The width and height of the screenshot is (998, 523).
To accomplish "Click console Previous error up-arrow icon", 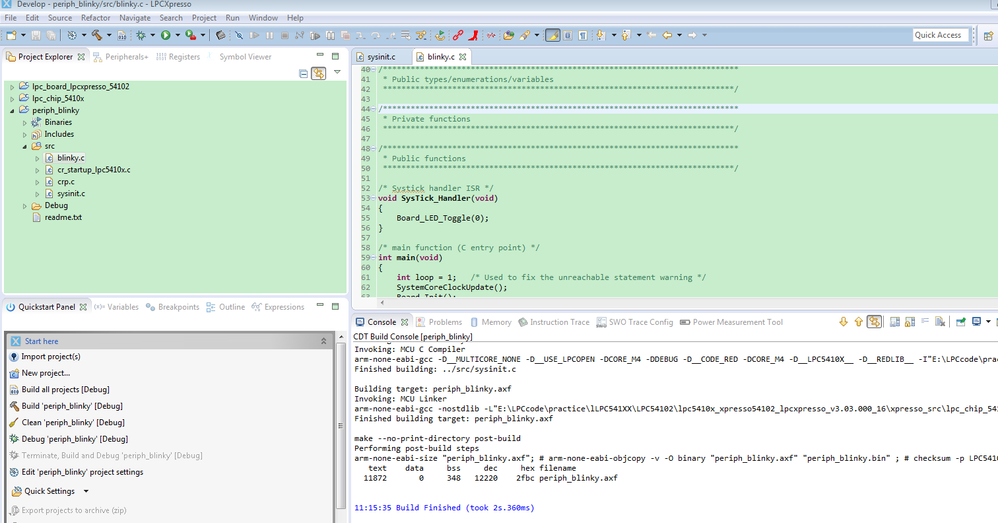I will [x=859, y=322].
